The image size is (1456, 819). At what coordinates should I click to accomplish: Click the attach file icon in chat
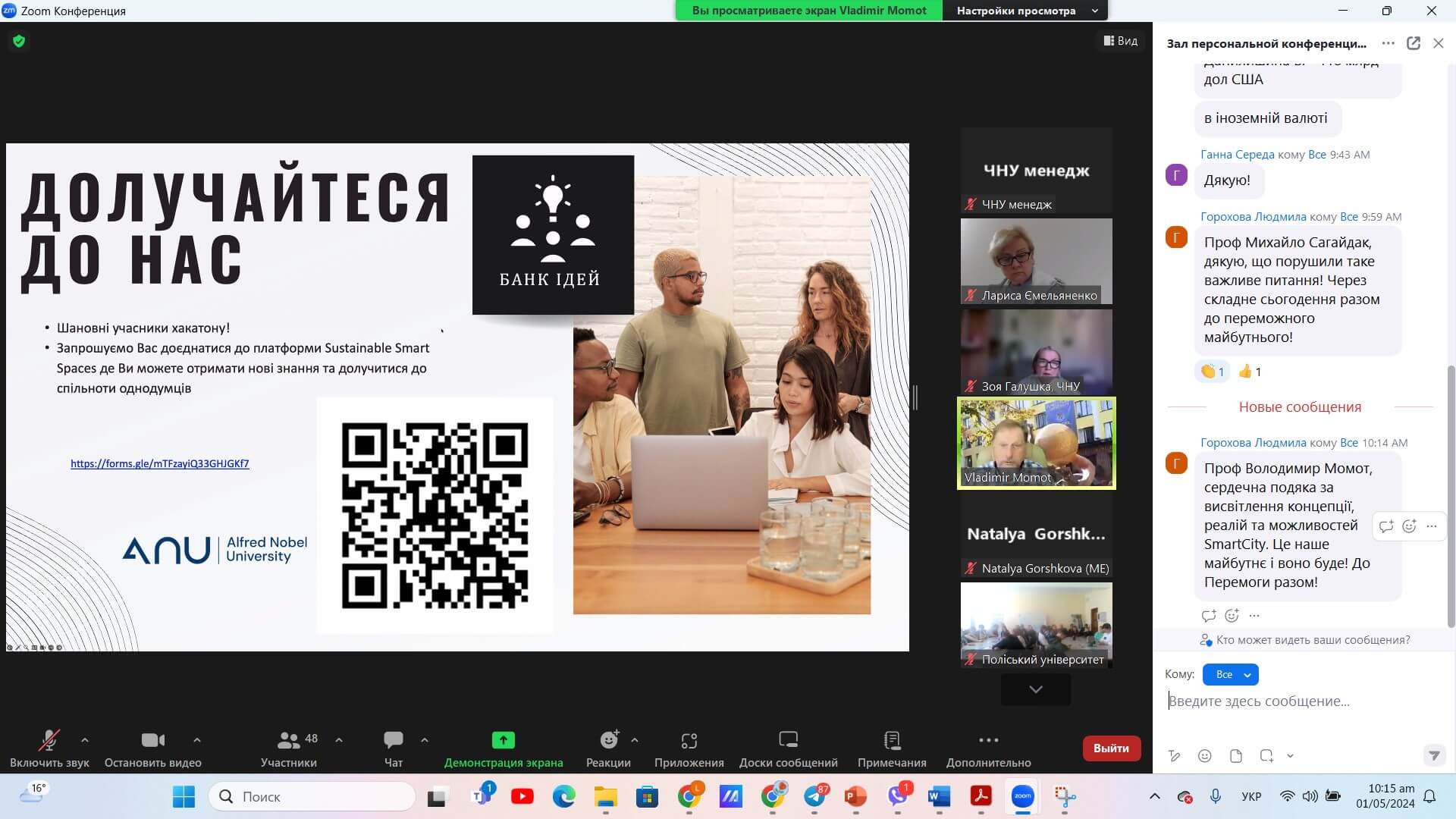(1236, 756)
